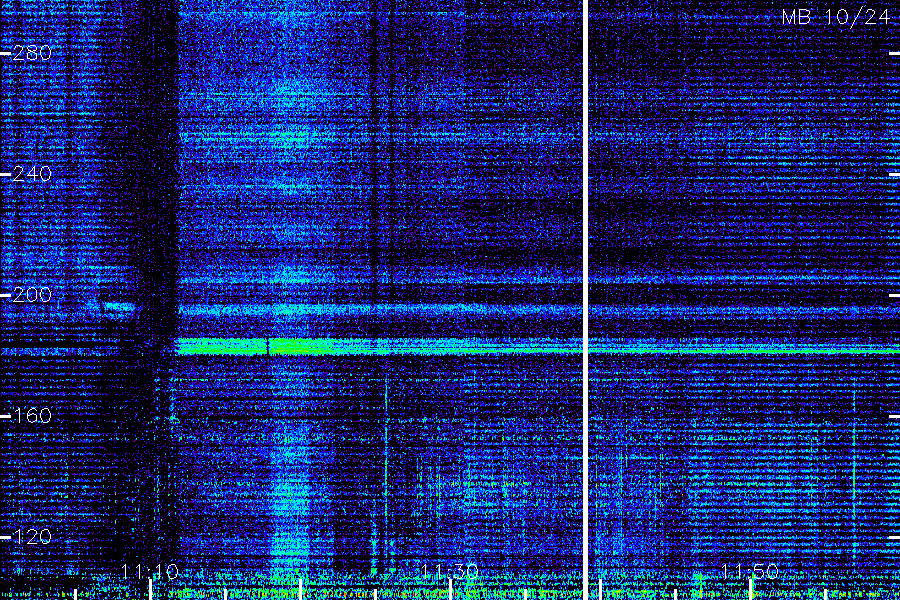This screenshot has height=600, width=900.
Task: Click the 11:50 time axis label
Action: pyautogui.click(x=750, y=571)
